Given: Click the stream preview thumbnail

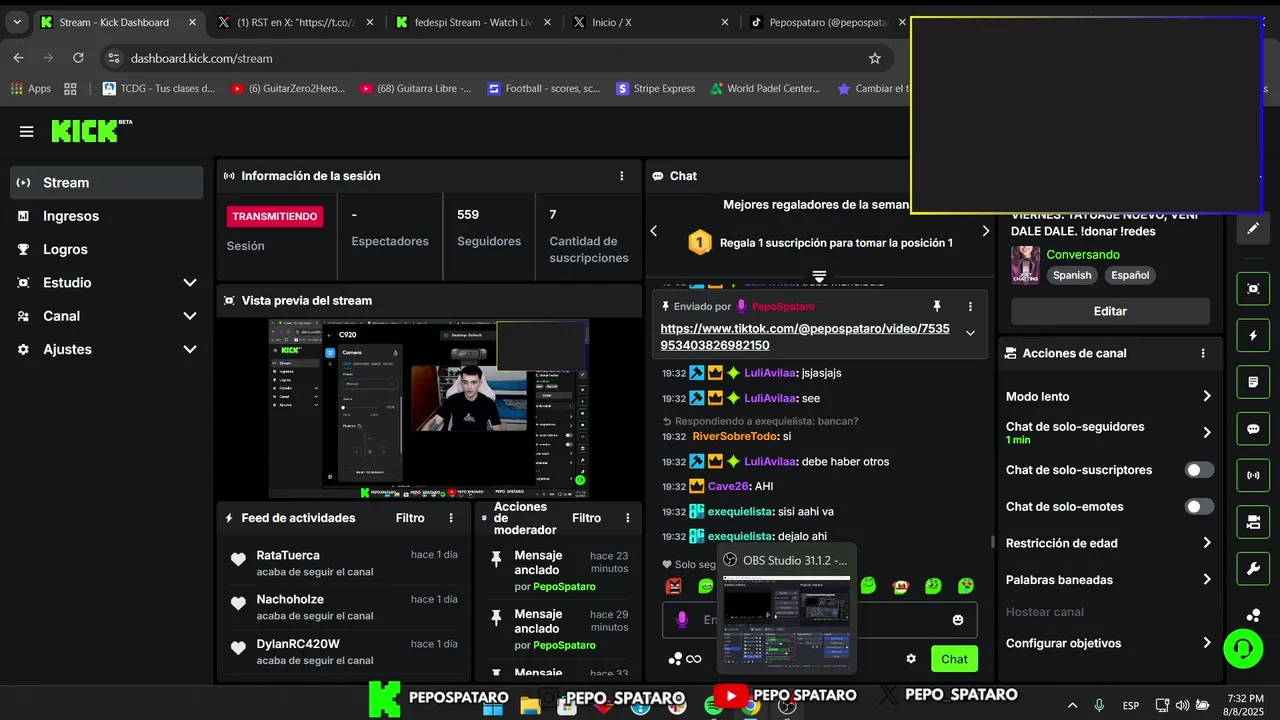Looking at the screenshot, I should tap(429, 408).
